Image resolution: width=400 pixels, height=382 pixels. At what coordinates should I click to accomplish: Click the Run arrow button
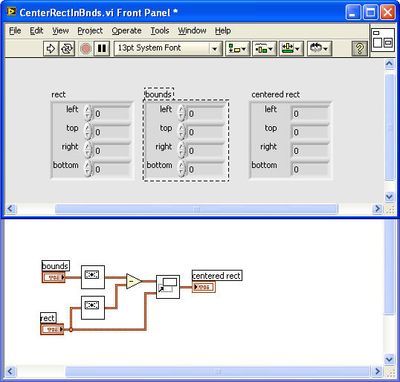51,49
